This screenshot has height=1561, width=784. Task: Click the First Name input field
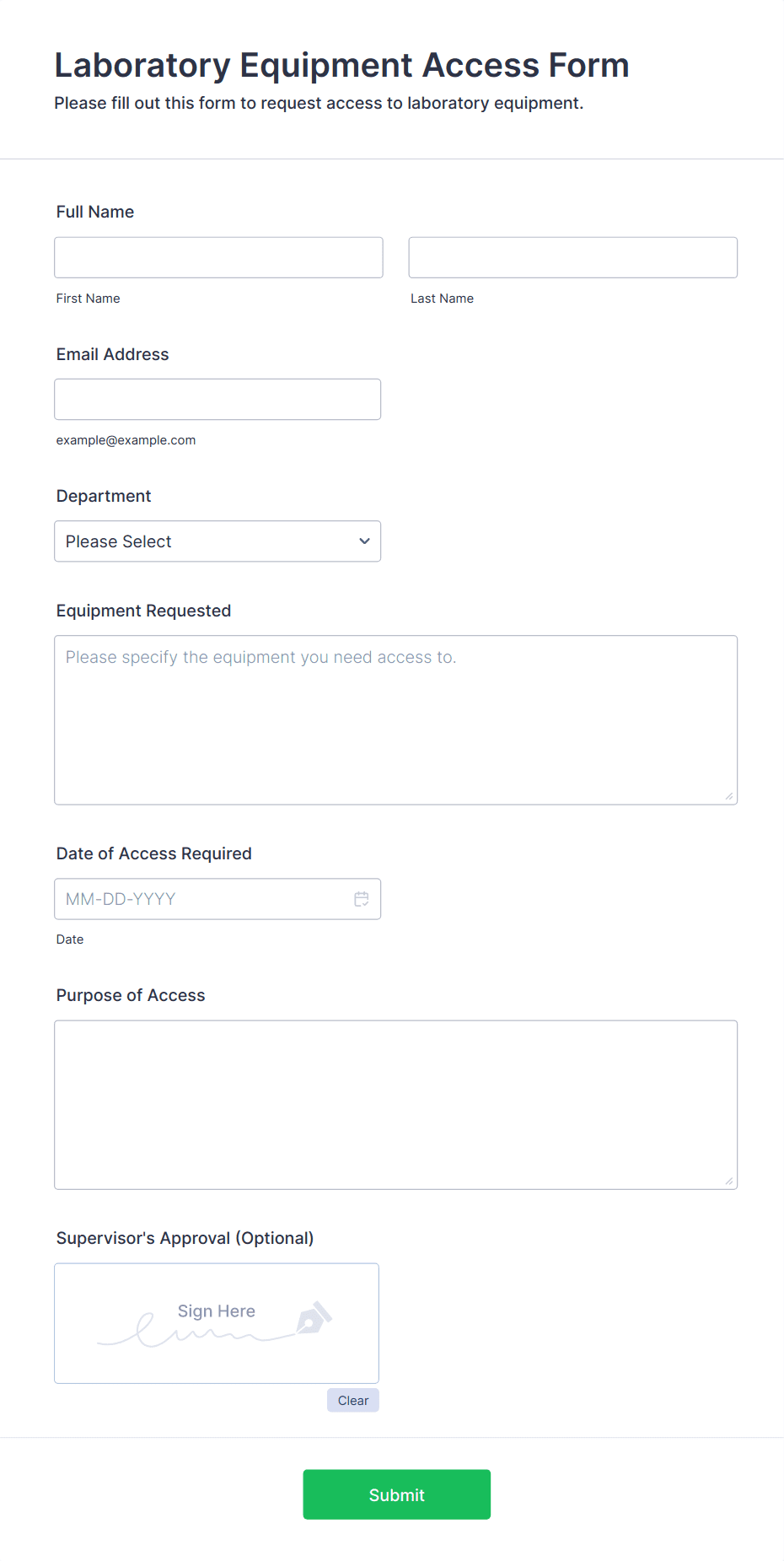pyautogui.click(x=218, y=257)
